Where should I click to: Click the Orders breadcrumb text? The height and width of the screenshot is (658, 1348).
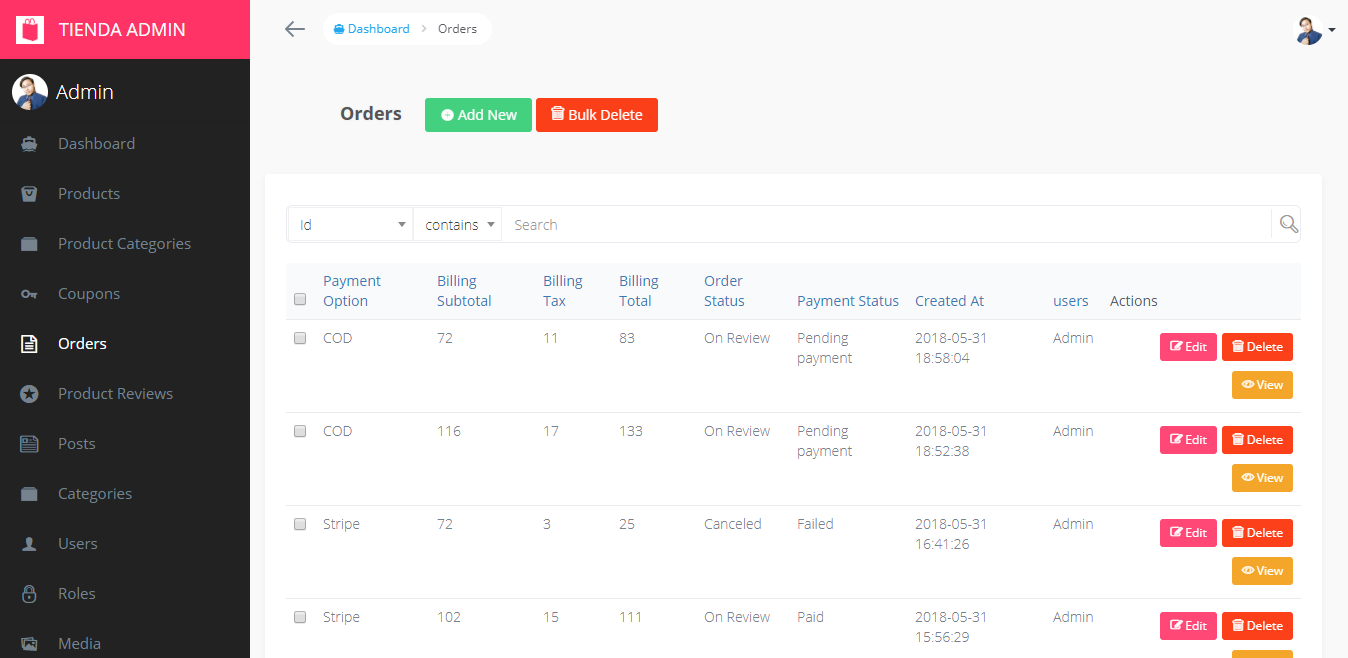[457, 29]
